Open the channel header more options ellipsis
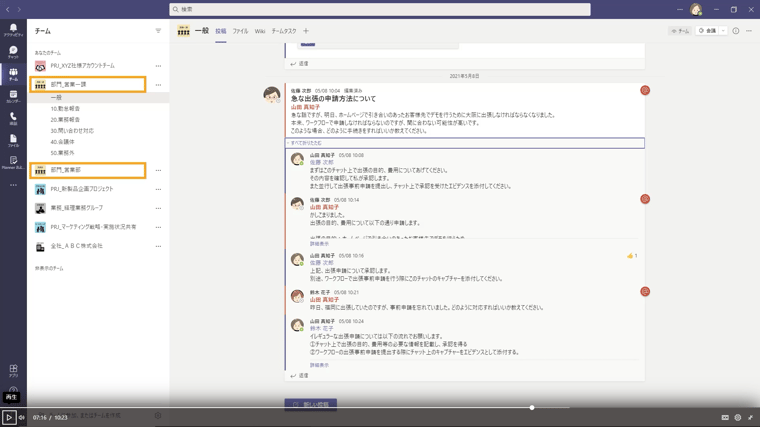 click(x=749, y=31)
